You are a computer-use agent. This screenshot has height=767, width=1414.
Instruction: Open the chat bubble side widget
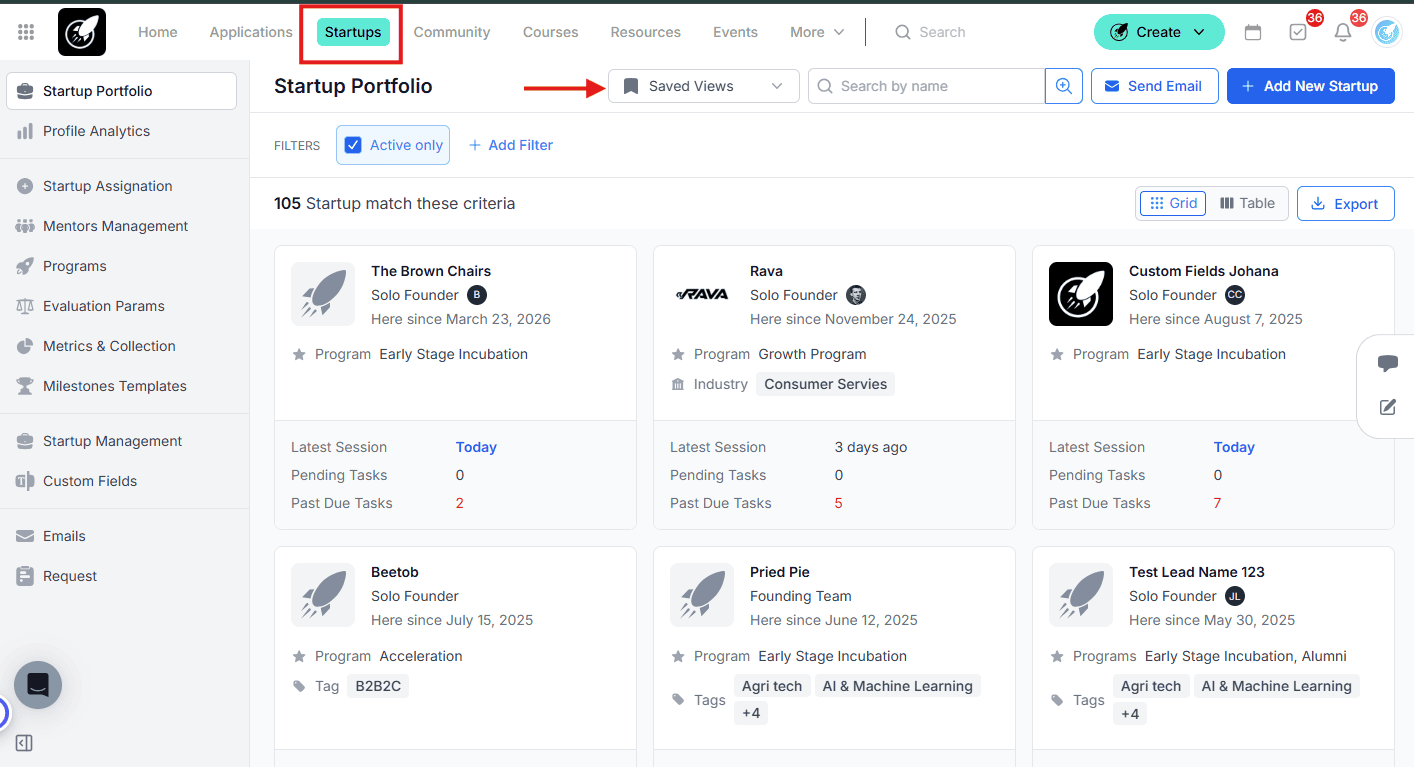pos(1388,363)
